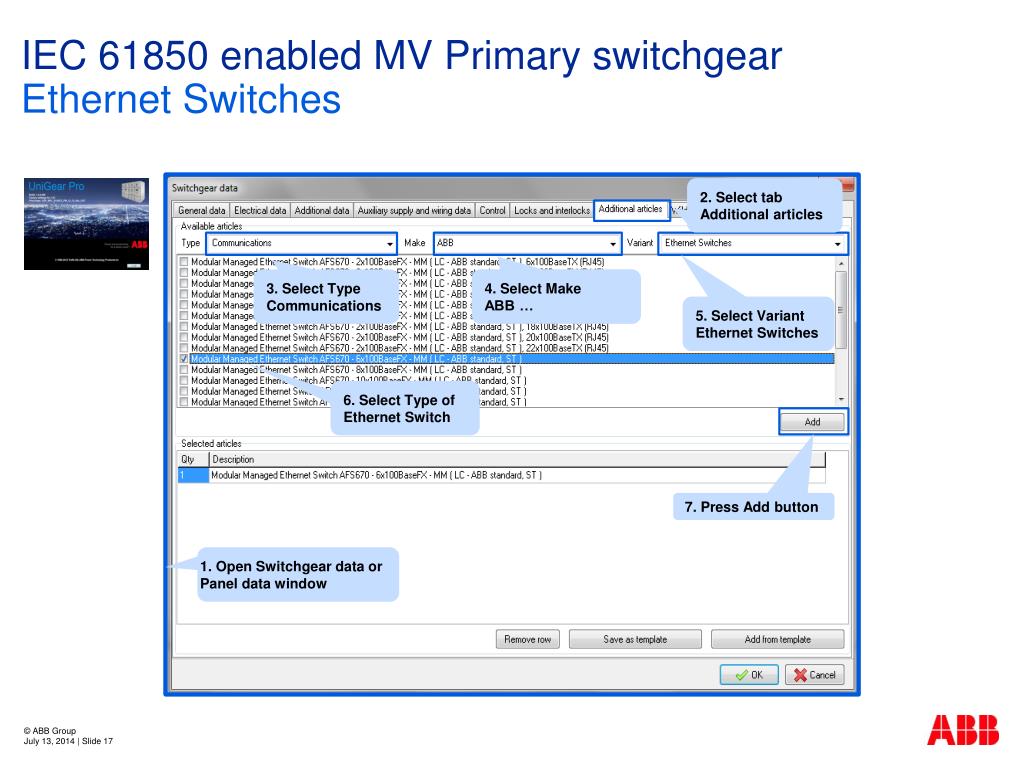The height and width of the screenshot is (768, 1024).
Task: Click the Cancel button
Action: point(814,675)
